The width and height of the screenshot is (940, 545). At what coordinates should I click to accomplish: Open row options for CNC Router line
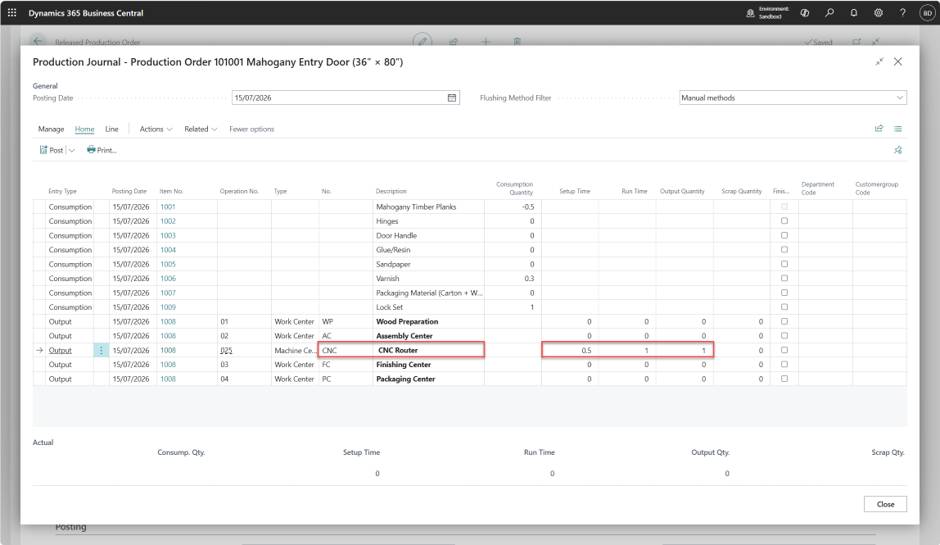[101, 350]
